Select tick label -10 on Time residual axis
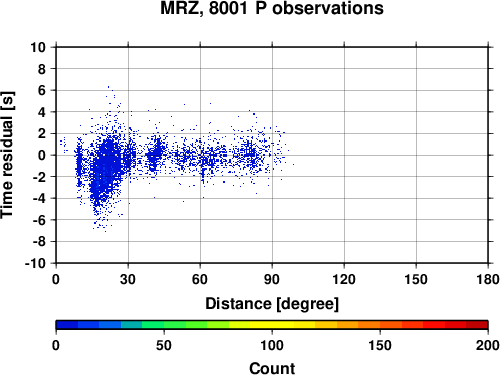The image size is (500, 375). pyautogui.click(x=36, y=263)
